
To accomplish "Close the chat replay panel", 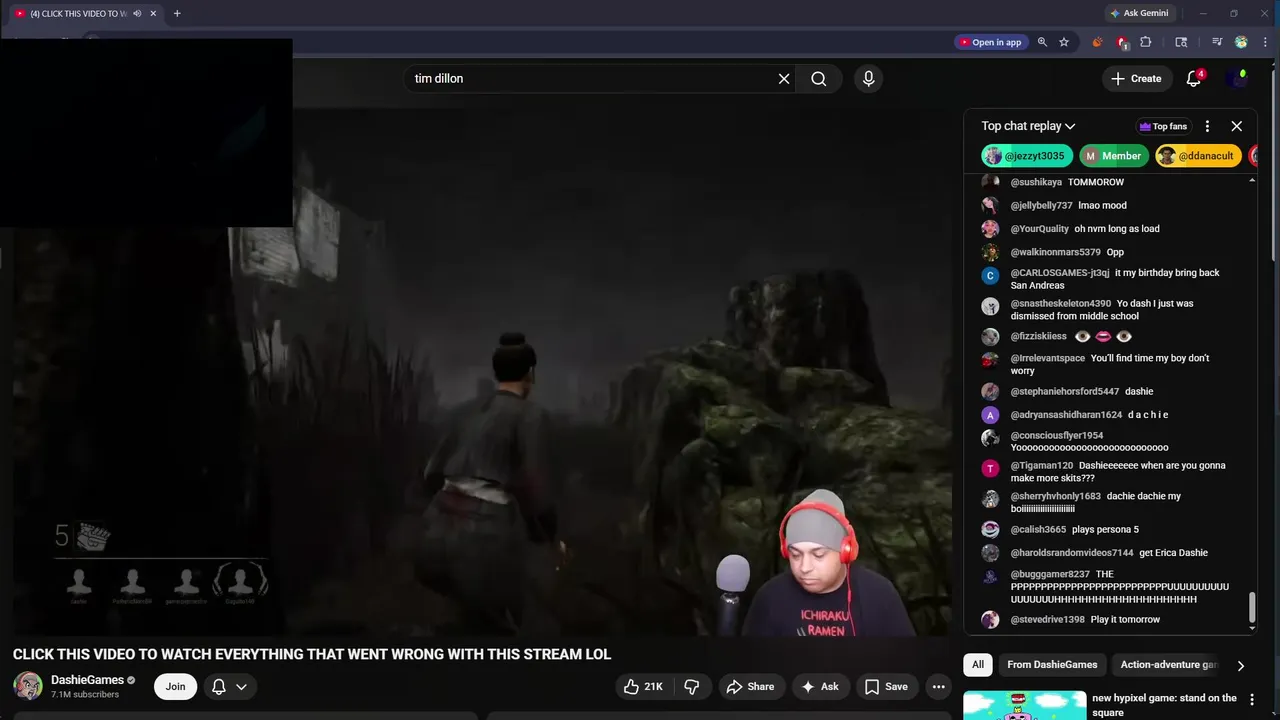I will click(x=1236, y=126).
